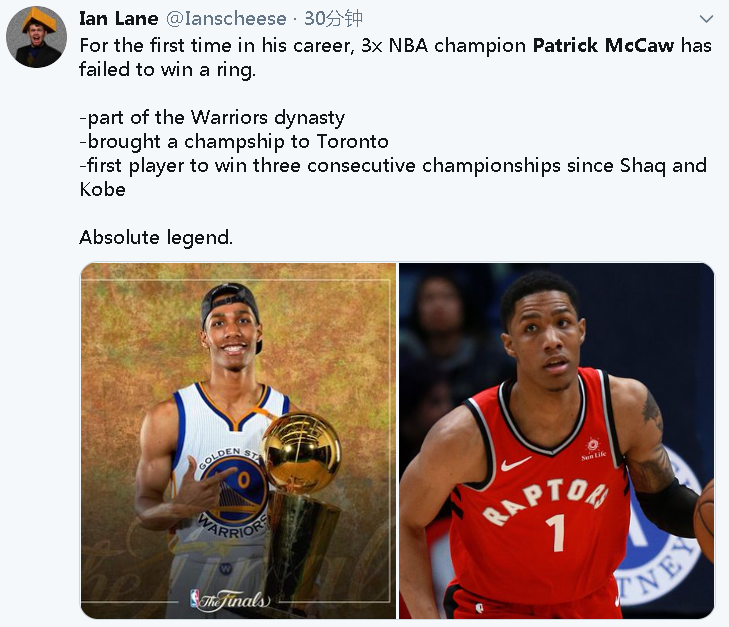
Task: Click the gold ball of the trophy
Action: [x=301, y=453]
